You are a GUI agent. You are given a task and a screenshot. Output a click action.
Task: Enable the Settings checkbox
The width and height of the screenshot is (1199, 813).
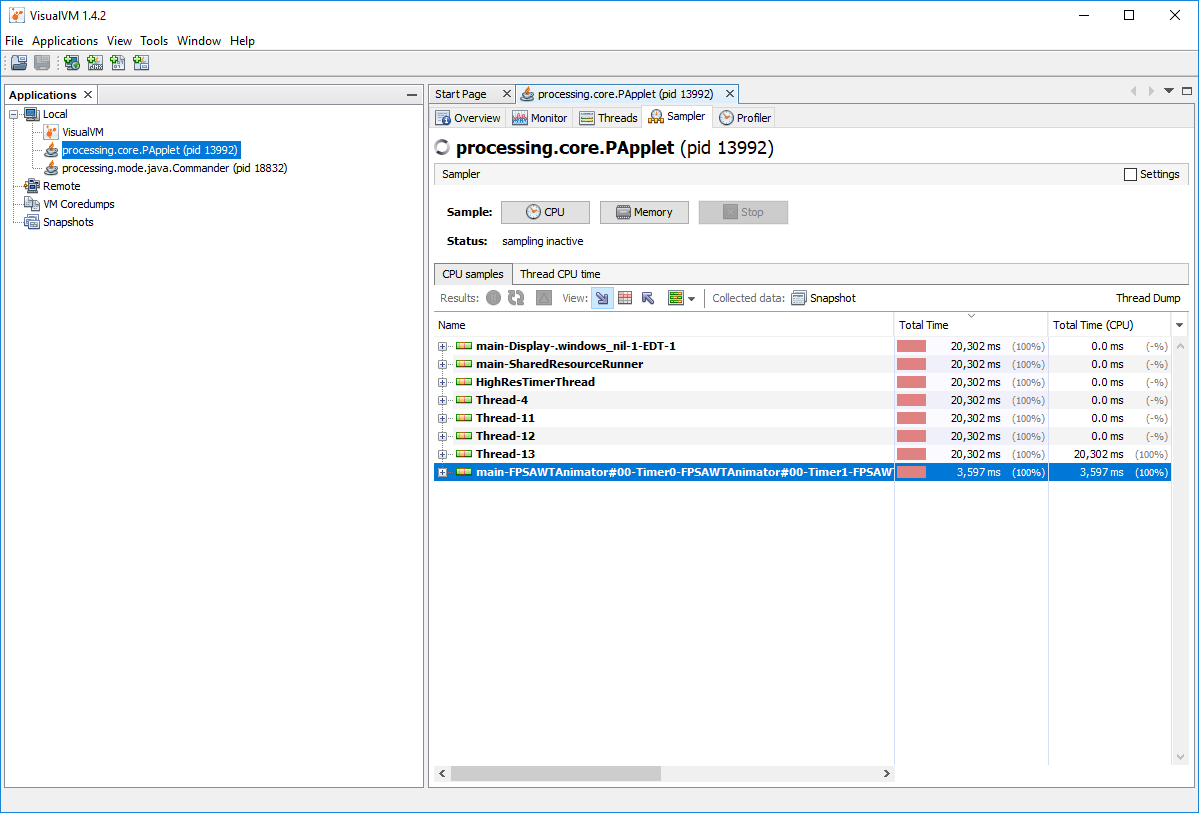tap(1131, 174)
